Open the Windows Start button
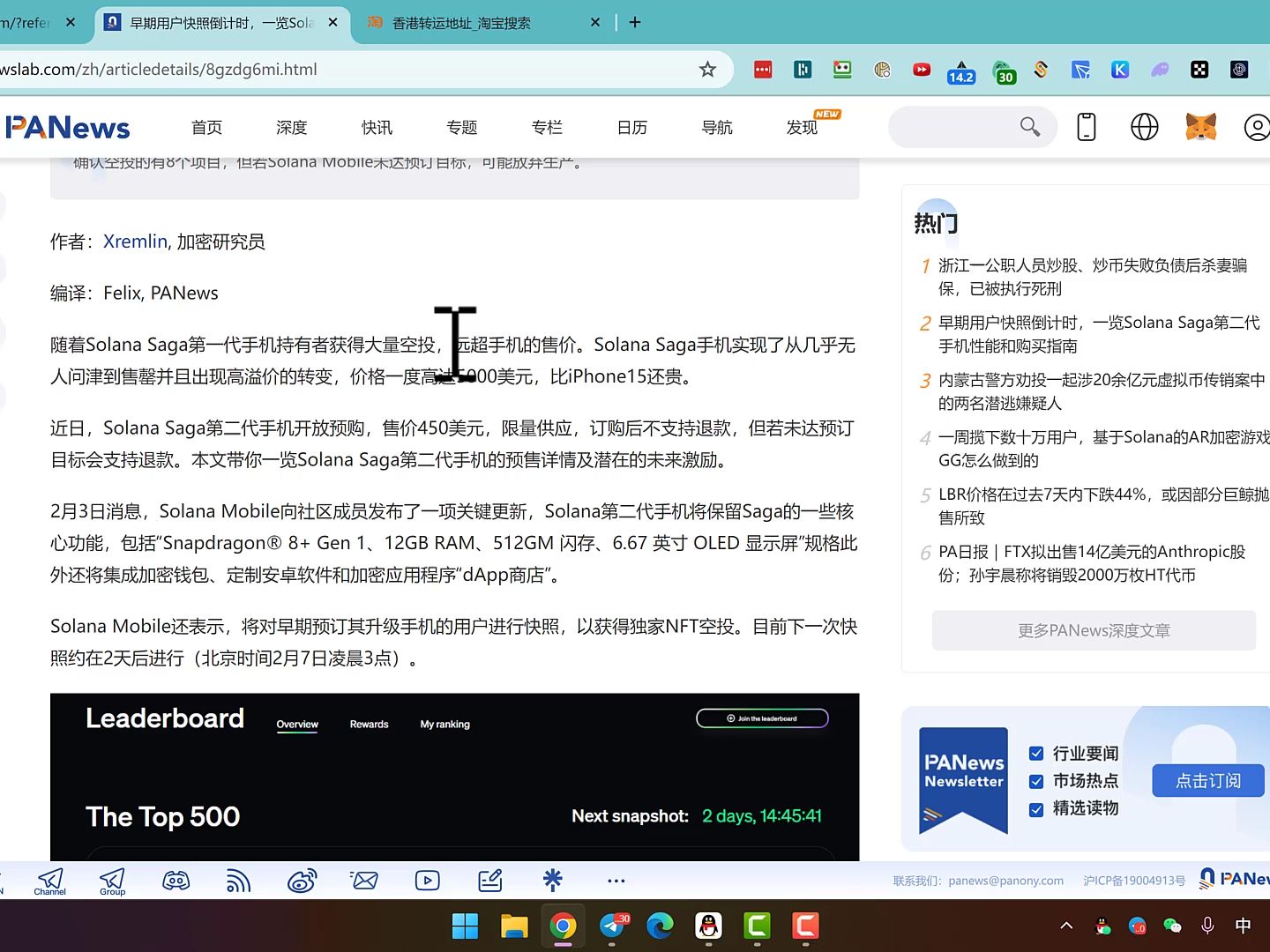1270x952 pixels. [465, 926]
